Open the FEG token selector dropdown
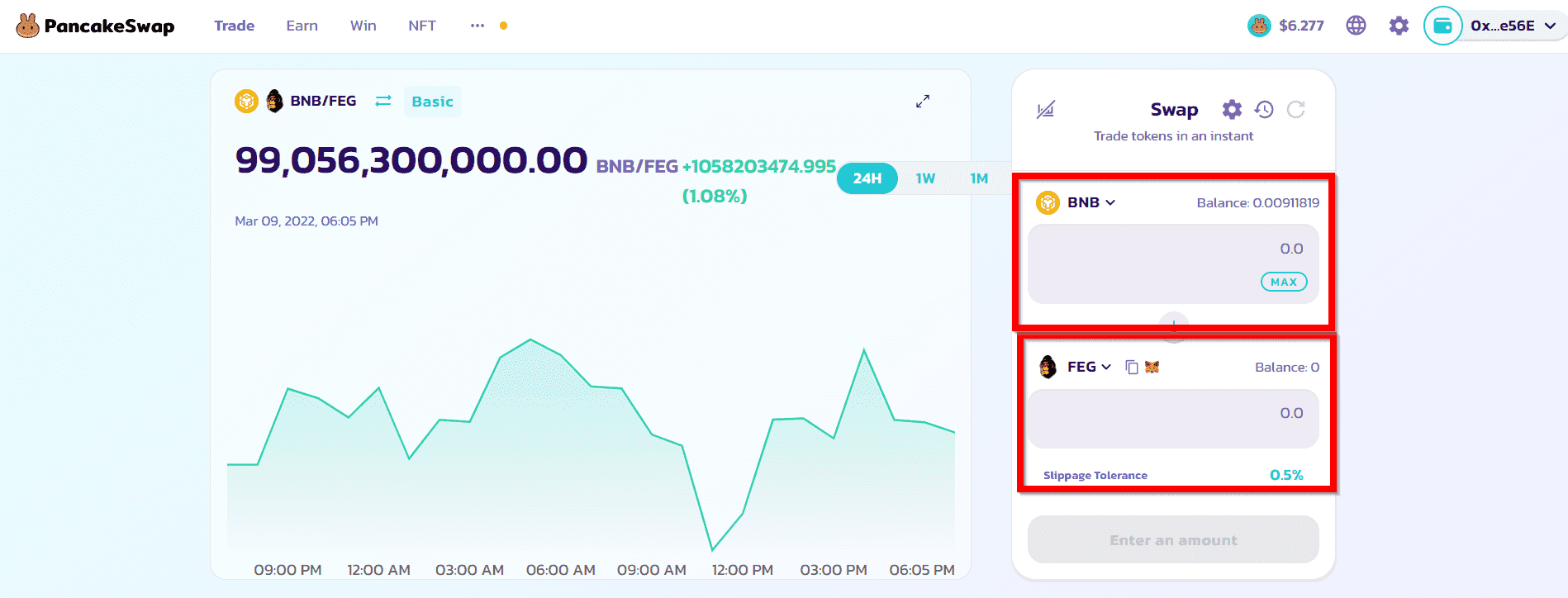Viewport: 1568px width, 598px height. pos(1089,367)
